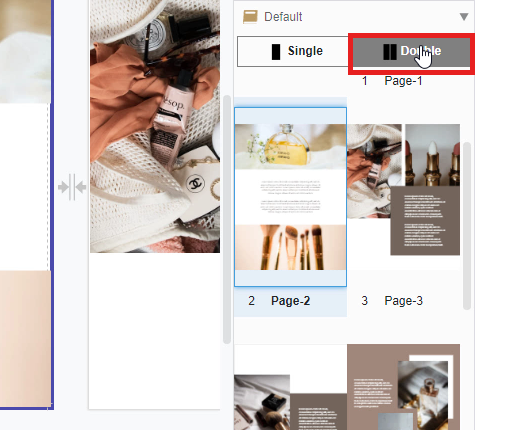Click the Page-3 label

(403, 301)
